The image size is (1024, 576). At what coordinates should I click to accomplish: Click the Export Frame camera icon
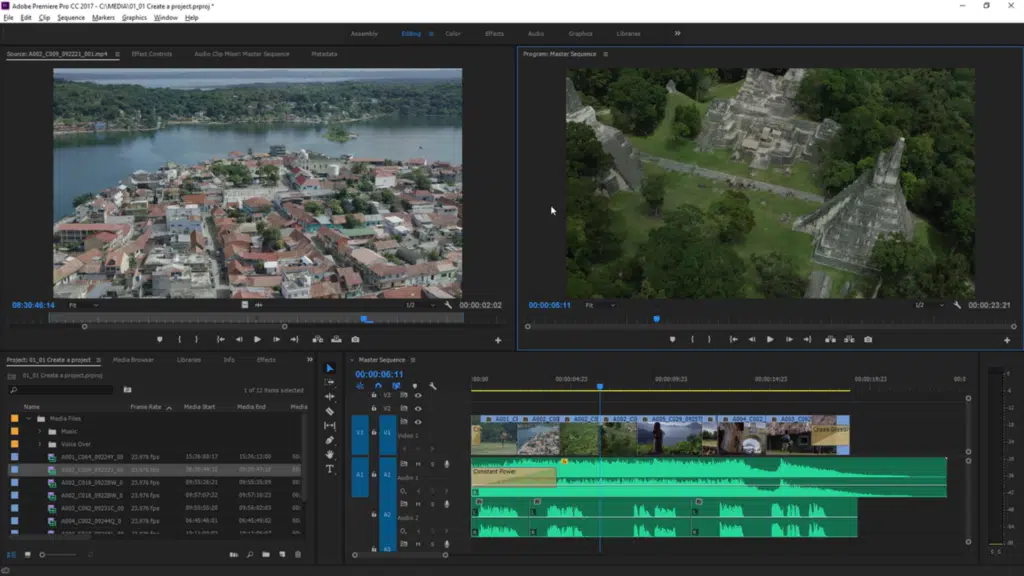[868, 339]
